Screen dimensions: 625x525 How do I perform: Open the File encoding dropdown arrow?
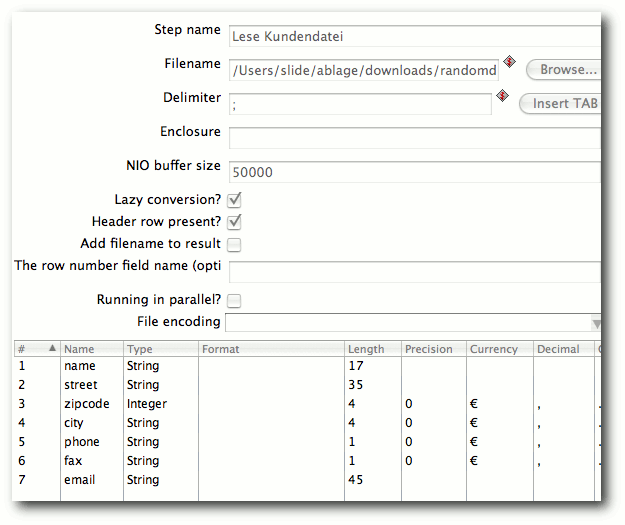(x=596, y=323)
